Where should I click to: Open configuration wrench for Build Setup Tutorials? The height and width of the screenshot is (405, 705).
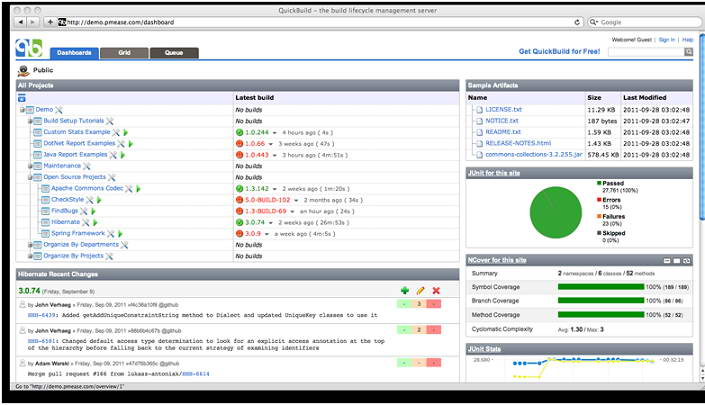pyautogui.click(x=110, y=121)
